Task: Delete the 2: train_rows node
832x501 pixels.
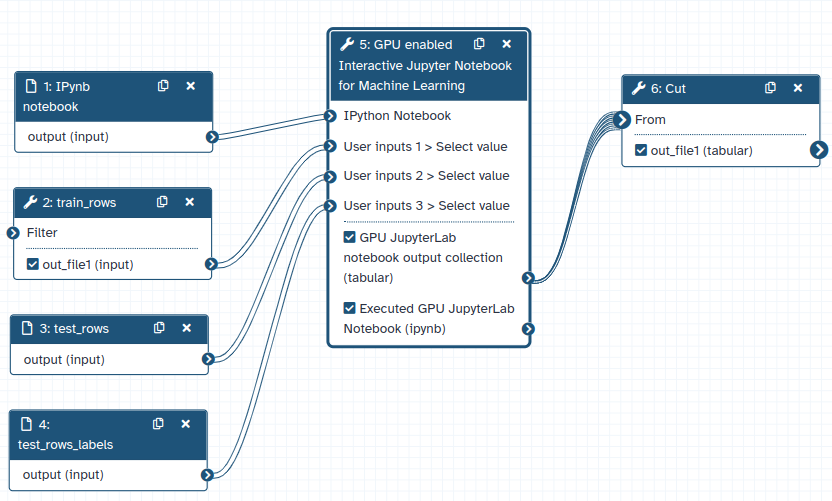Action: coord(189,202)
